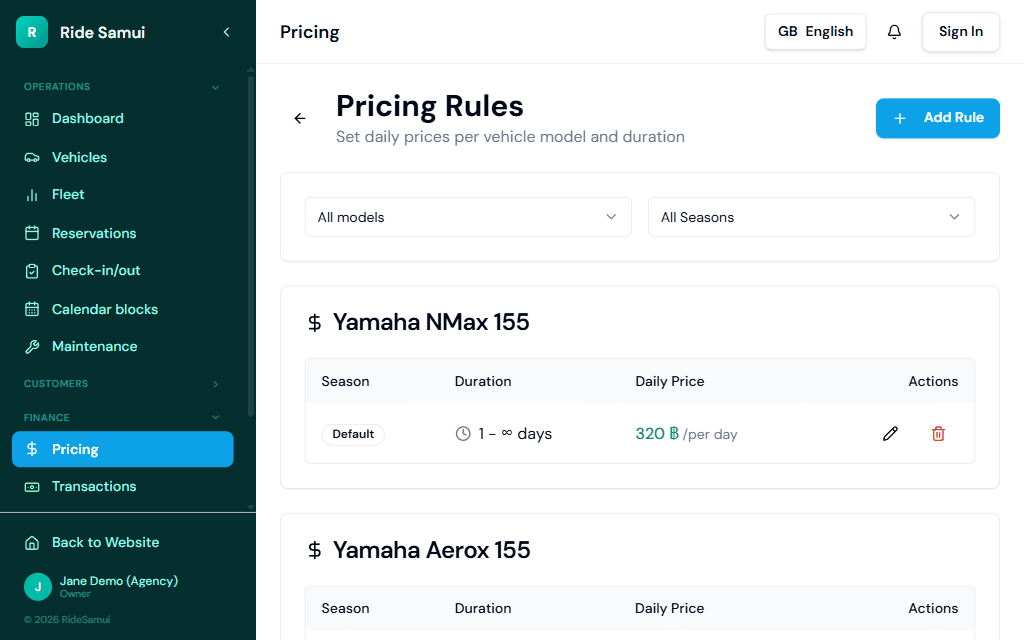
Task: Click the Add Rule button
Action: (x=937, y=118)
